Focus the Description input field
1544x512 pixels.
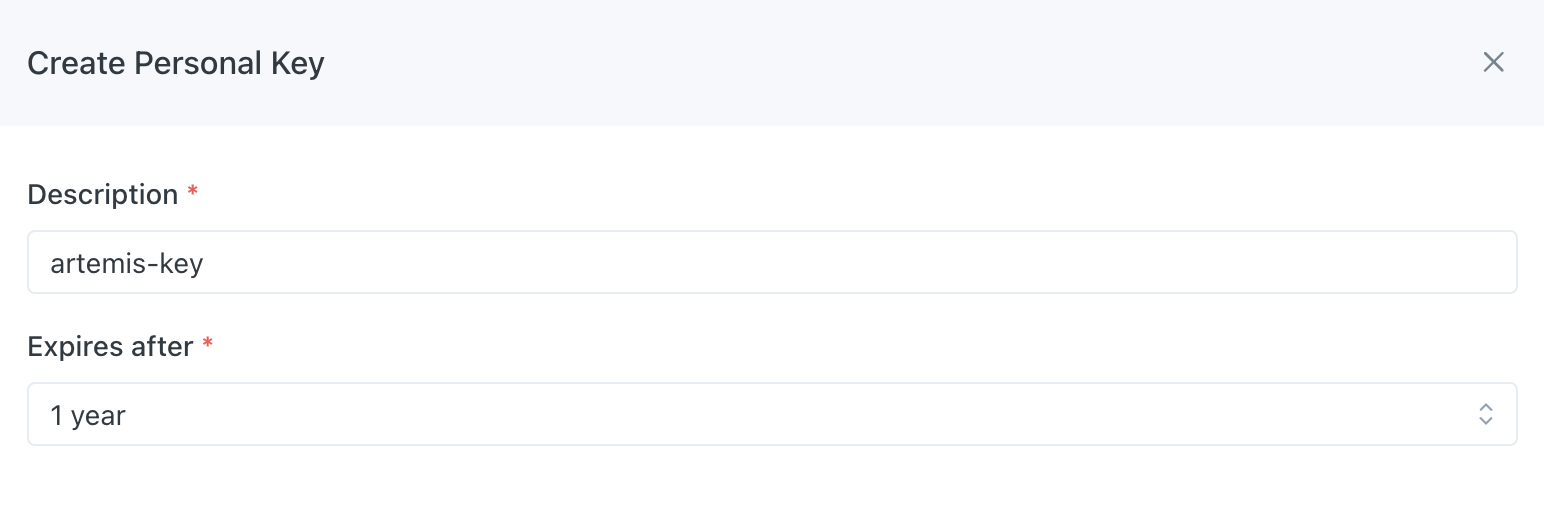(771, 262)
